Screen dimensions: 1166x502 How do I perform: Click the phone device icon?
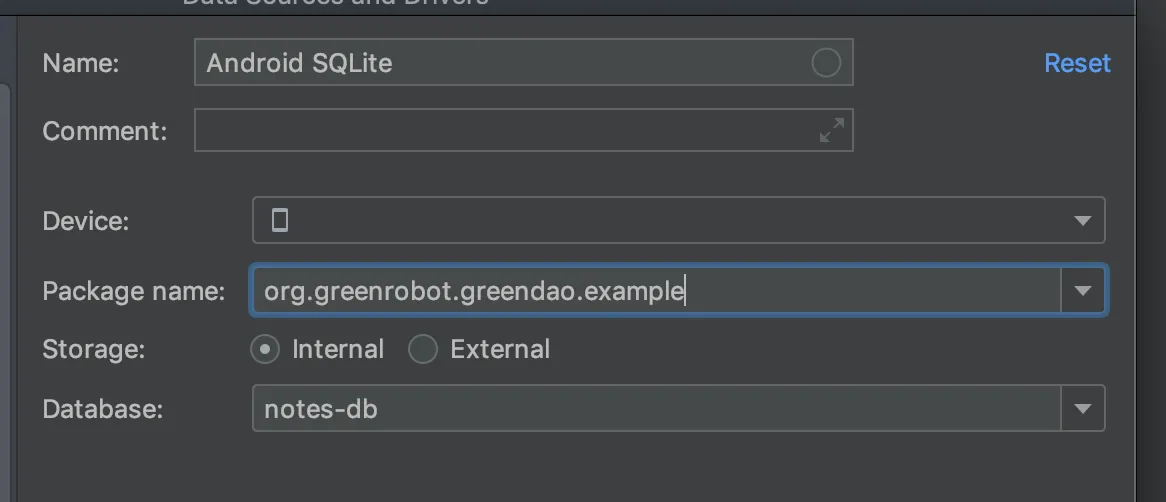point(280,220)
